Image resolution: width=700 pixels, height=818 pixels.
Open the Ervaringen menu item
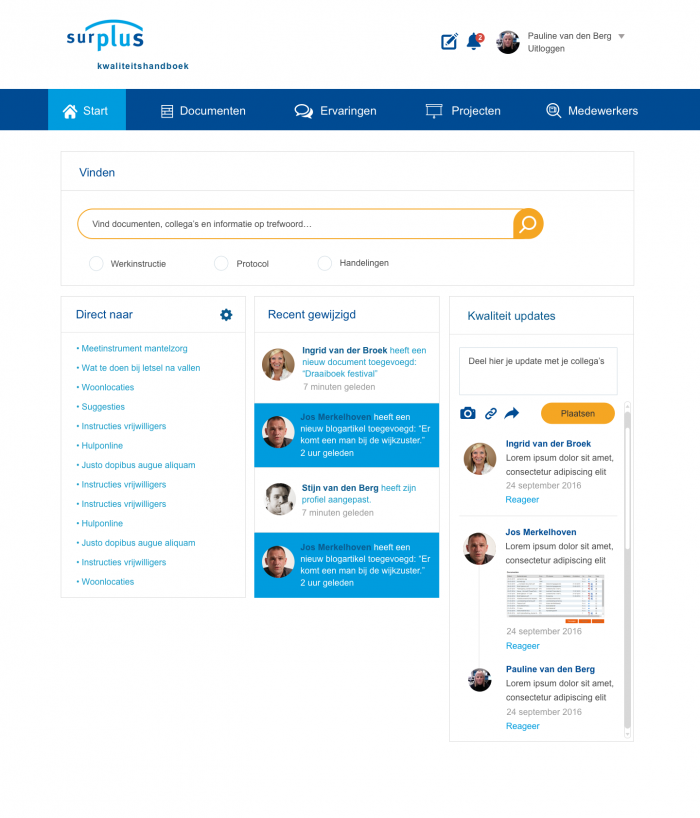tap(335, 111)
